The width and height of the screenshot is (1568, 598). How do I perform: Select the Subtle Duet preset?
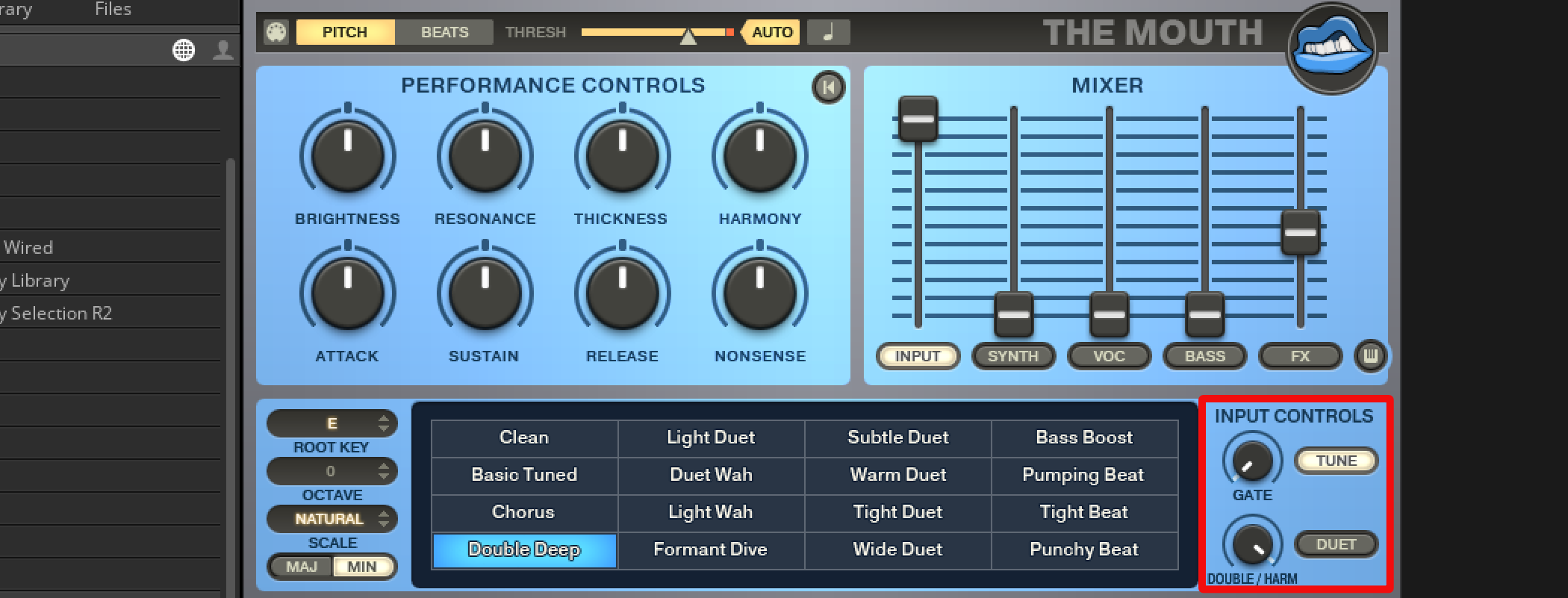pyautogui.click(x=897, y=438)
